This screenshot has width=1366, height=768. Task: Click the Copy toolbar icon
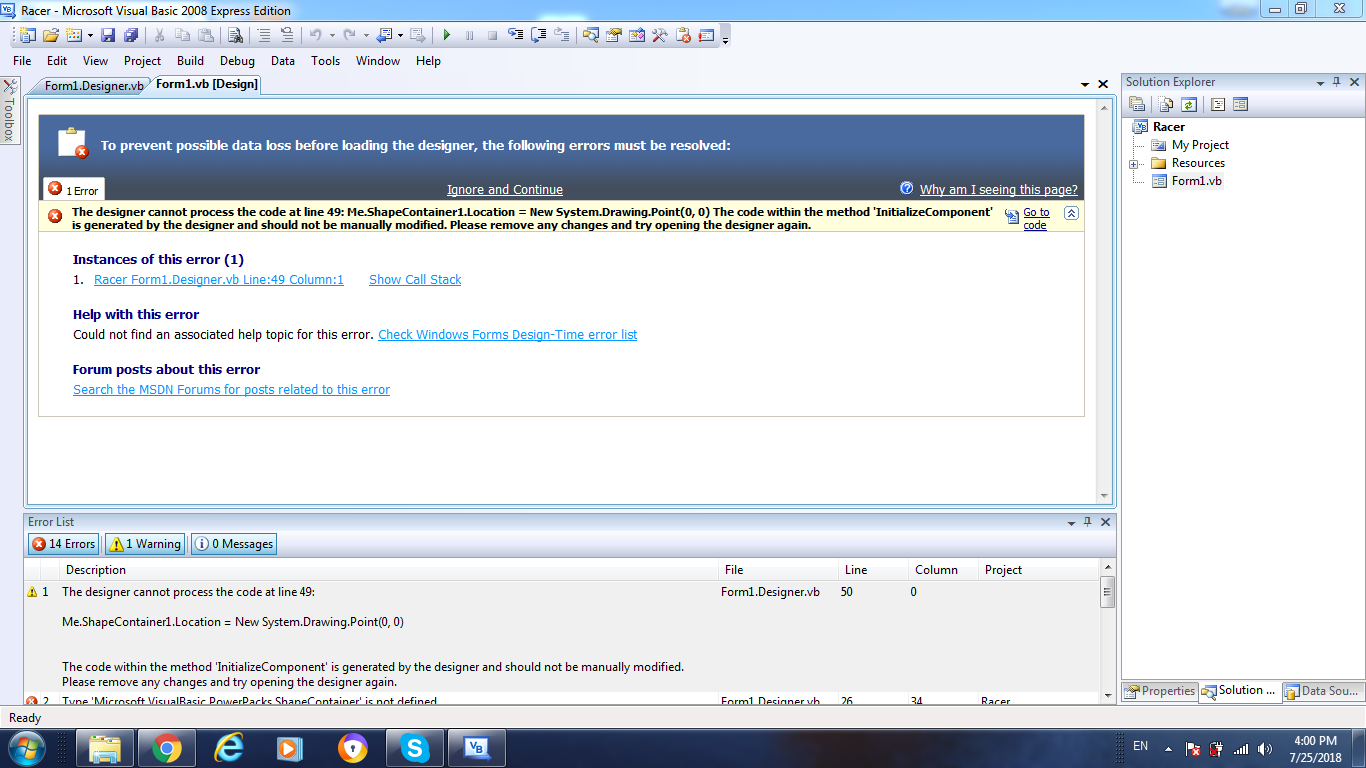[182, 35]
